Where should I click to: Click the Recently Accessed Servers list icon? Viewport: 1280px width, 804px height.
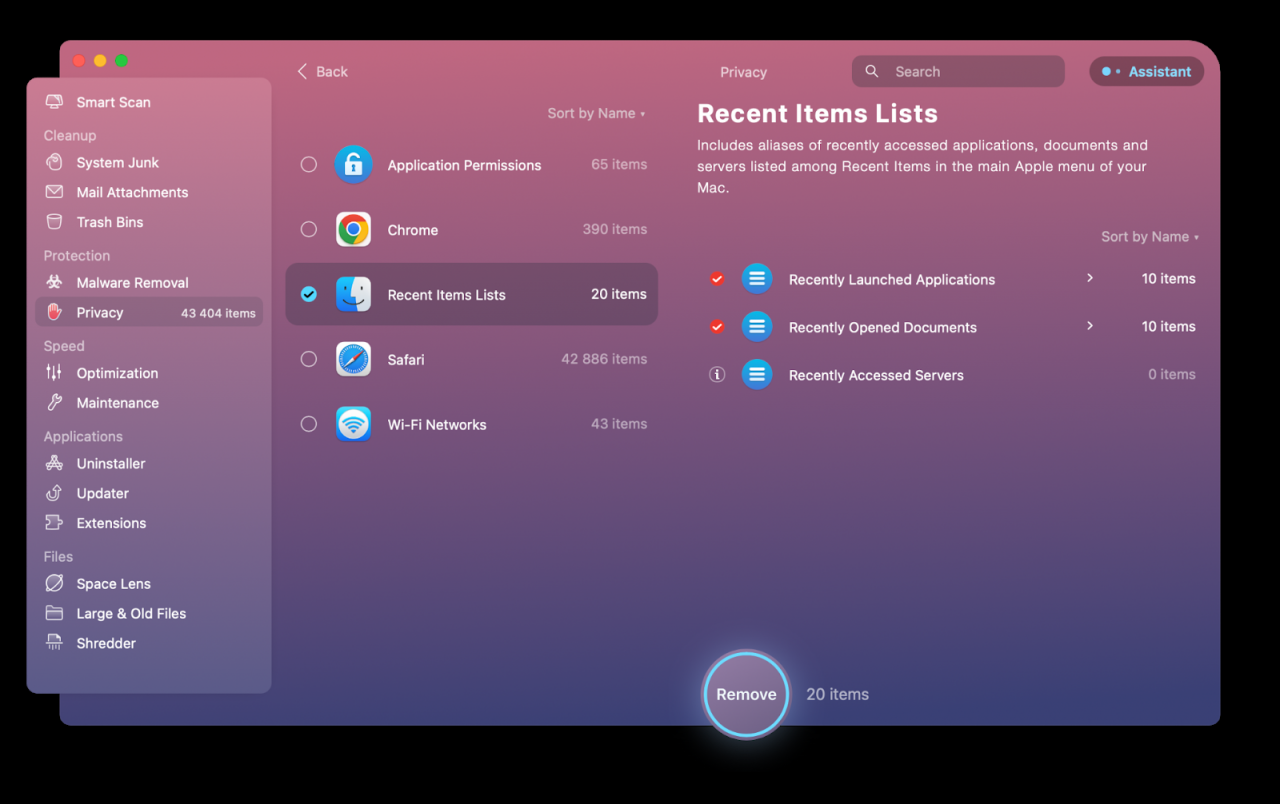click(757, 375)
